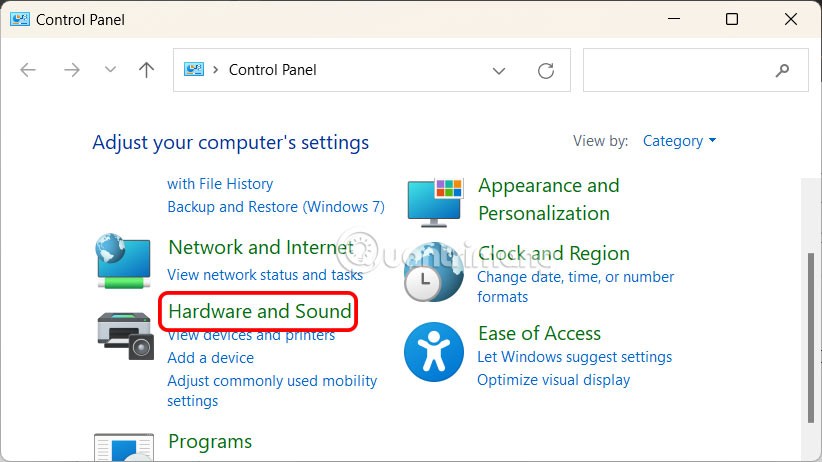Expand the address bar history dropdown
The width and height of the screenshot is (822, 462).
pyautogui.click(x=499, y=70)
